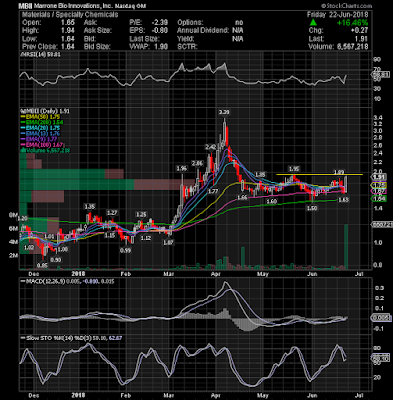Click the green EMA(200) axis value tag
The width and height of the screenshot is (393, 400).
pyautogui.click(x=379, y=199)
